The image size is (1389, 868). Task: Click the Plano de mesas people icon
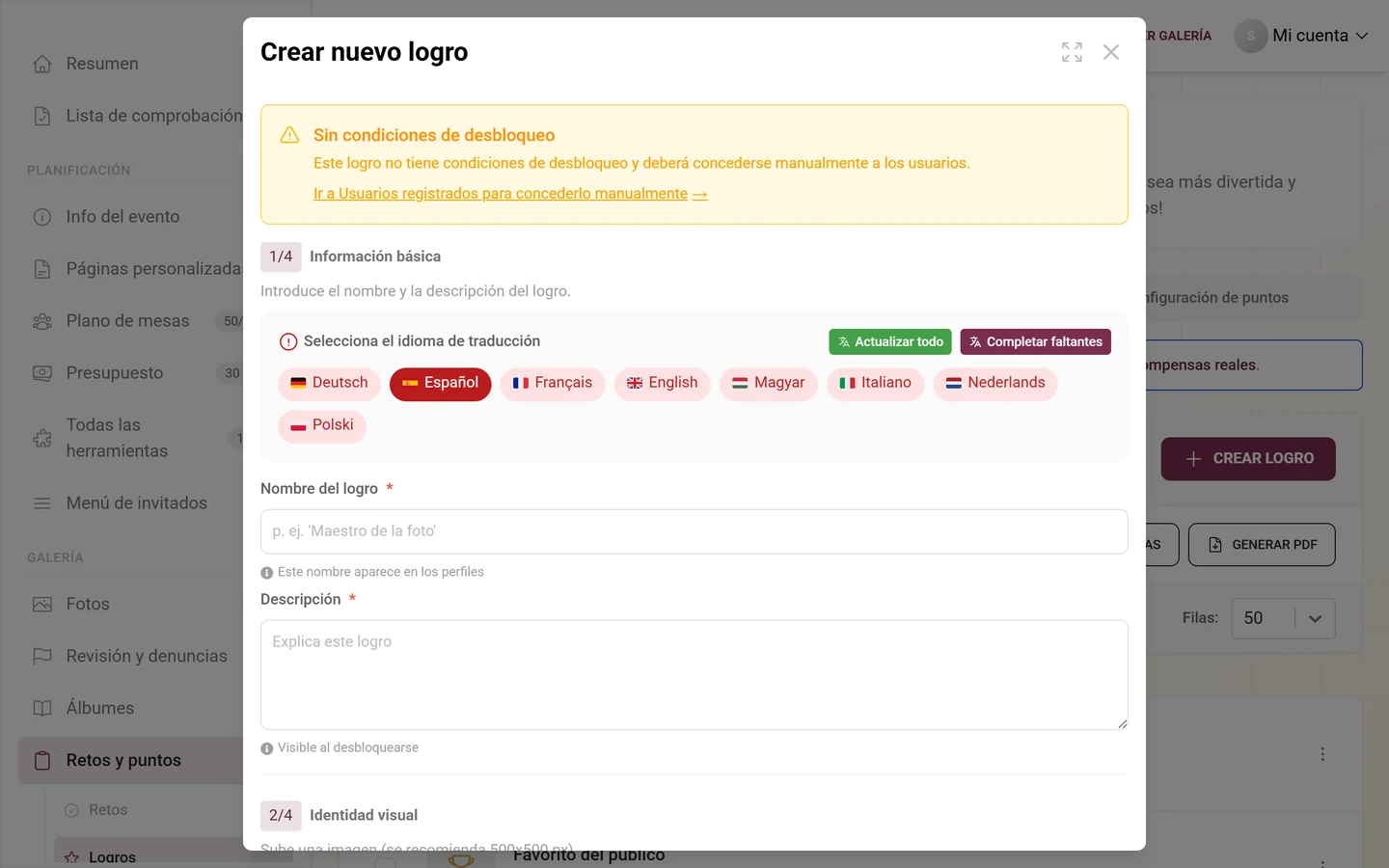pos(42,321)
